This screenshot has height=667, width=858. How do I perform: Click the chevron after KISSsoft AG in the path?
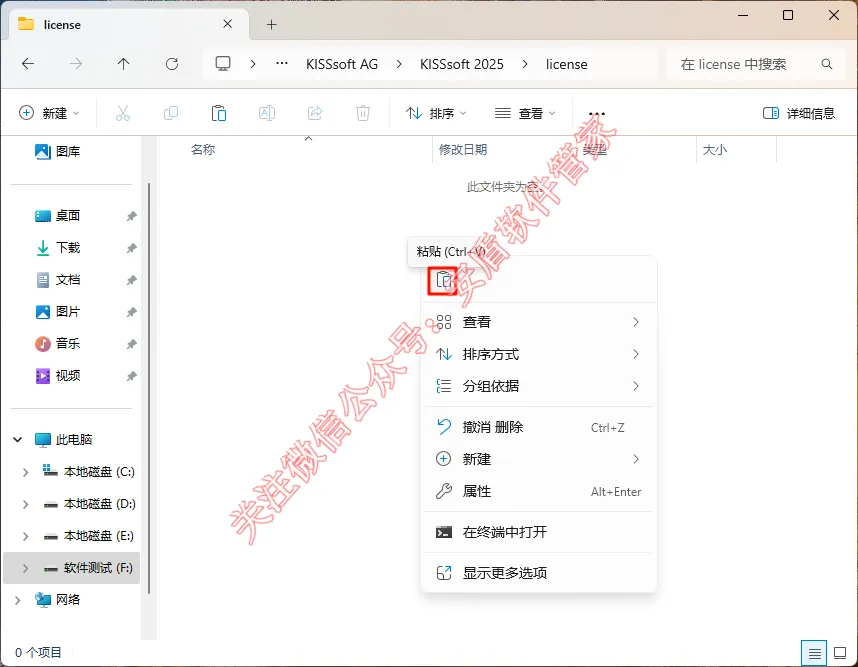pos(399,64)
